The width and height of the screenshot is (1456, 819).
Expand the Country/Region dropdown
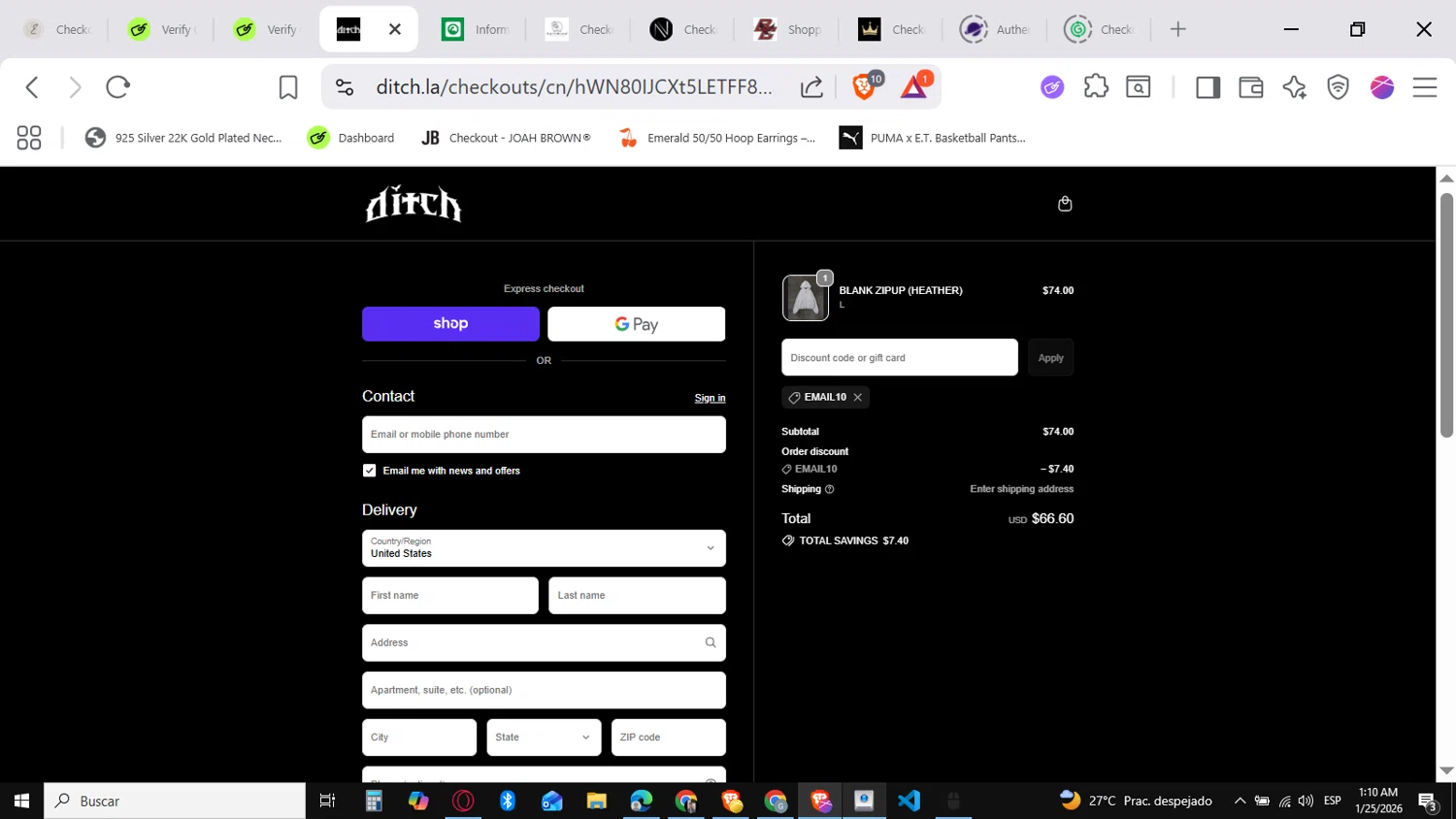pos(544,548)
